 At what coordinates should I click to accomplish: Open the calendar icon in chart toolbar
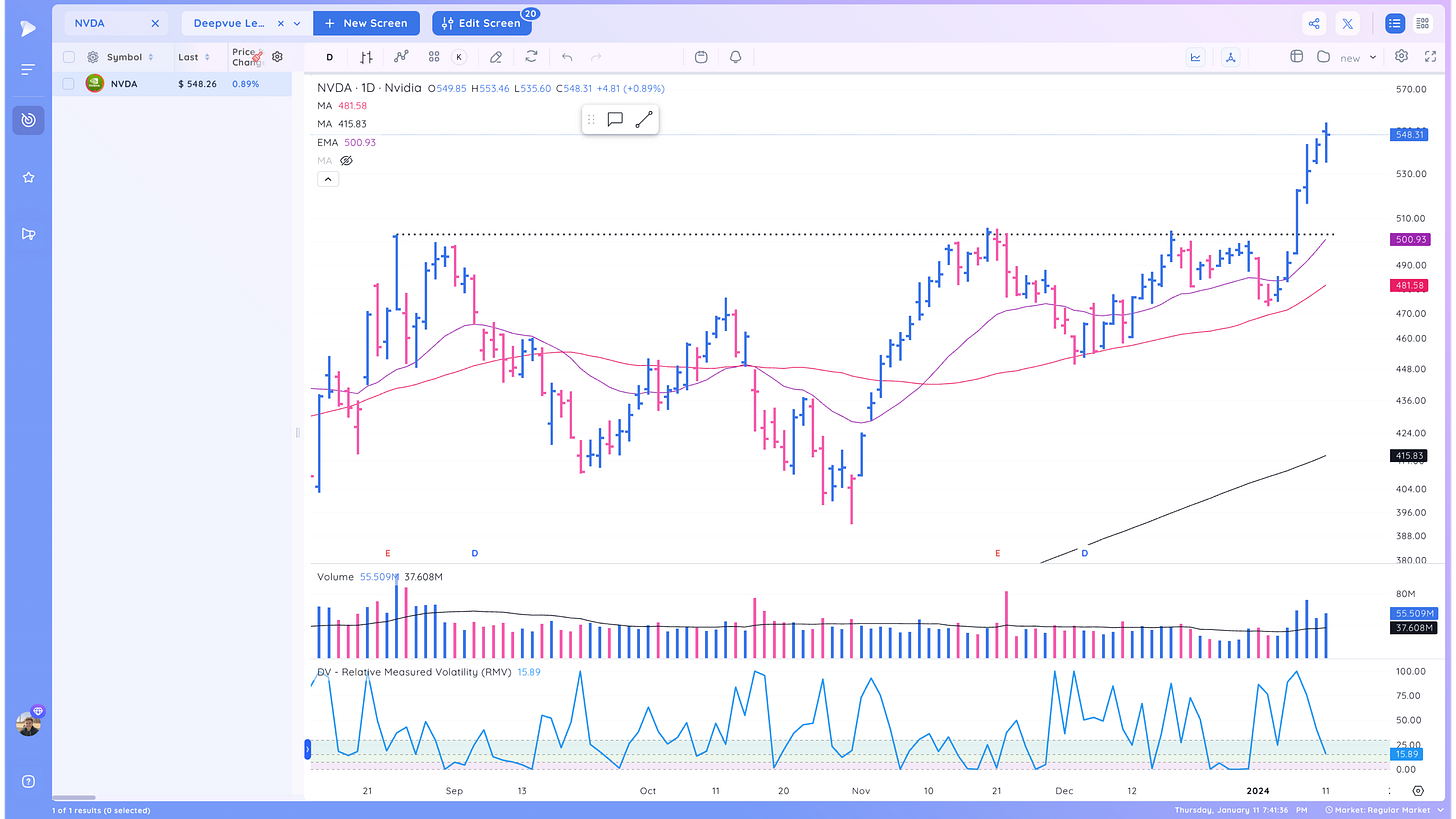pyautogui.click(x=701, y=57)
